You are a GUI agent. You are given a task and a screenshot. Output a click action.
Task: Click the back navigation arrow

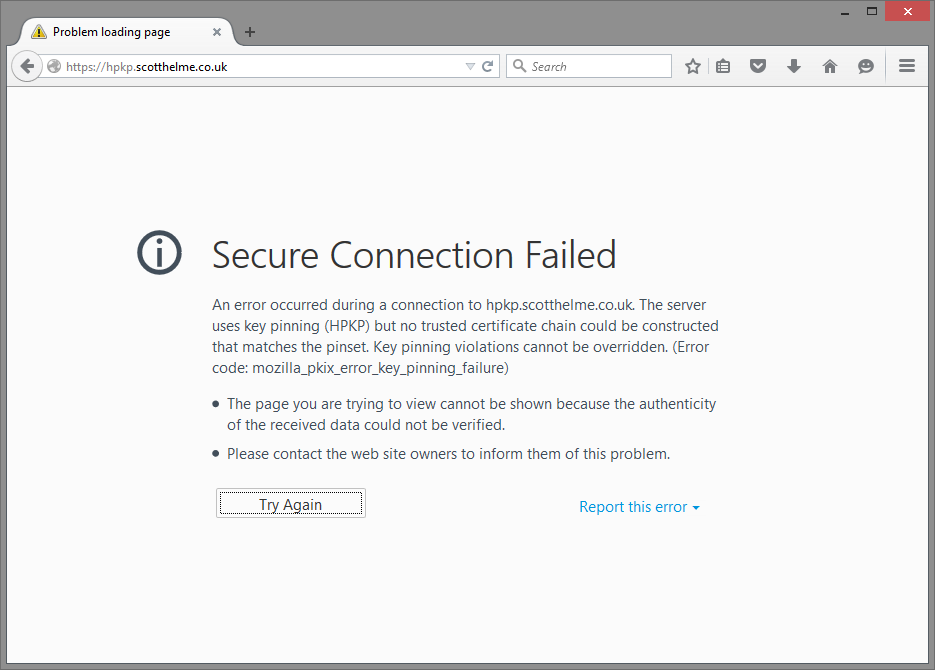(26, 66)
